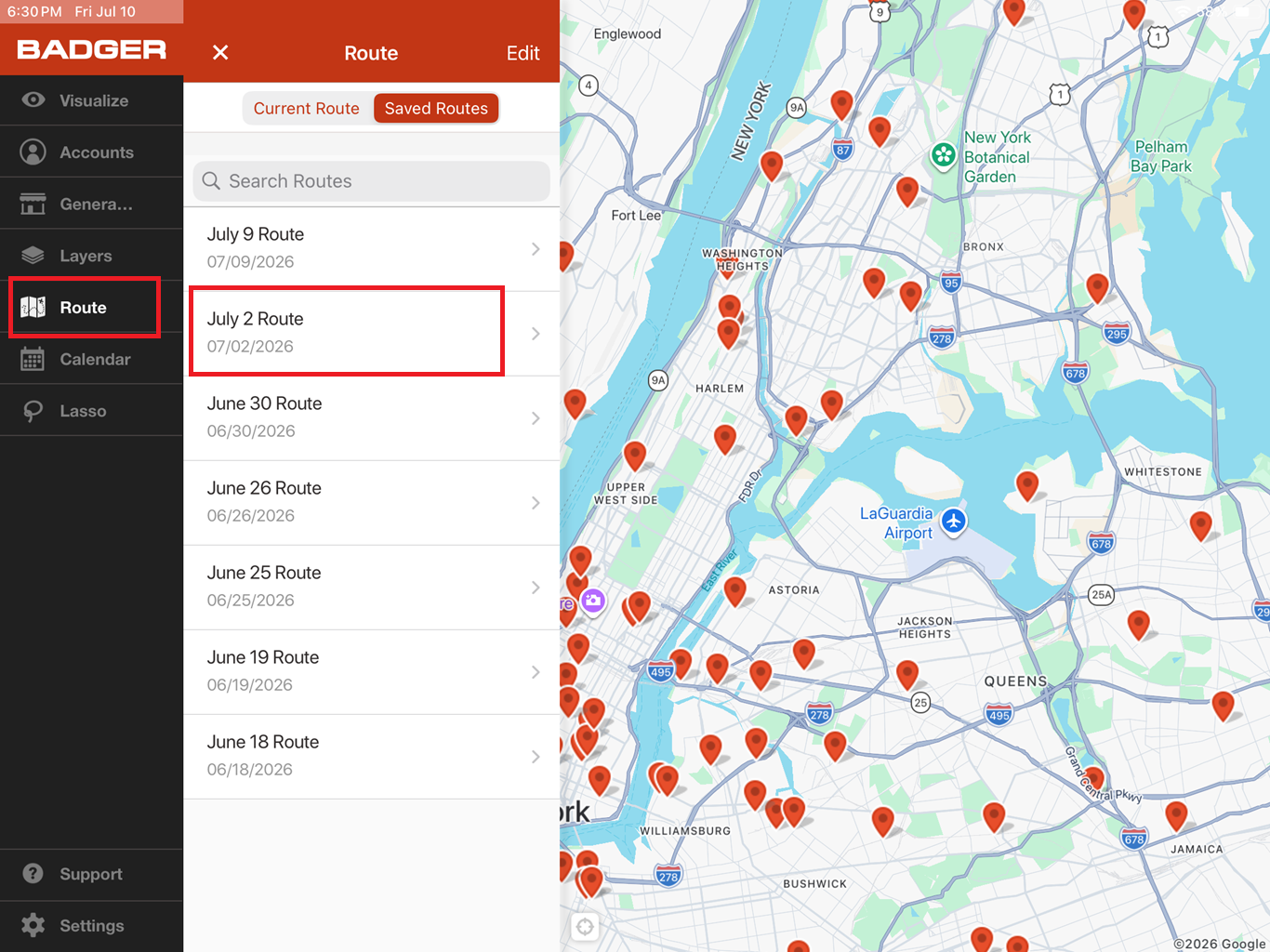The height and width of the screenshot is (952, 1270).
Task: Click the Route map icon in sidebar
Action: (x=33, y=308)
